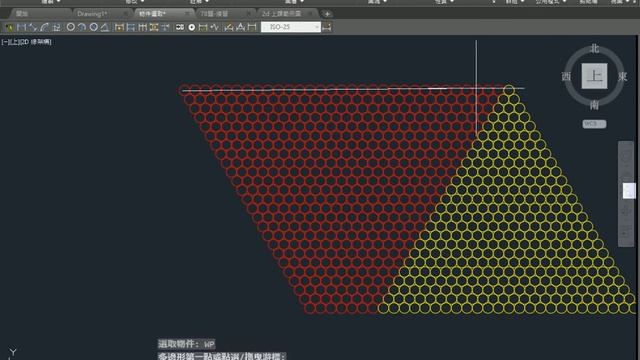This screenshot has width=640, height=360.
Task: Select the Ordinate dimension tool
Action: [x=56, y=27]
